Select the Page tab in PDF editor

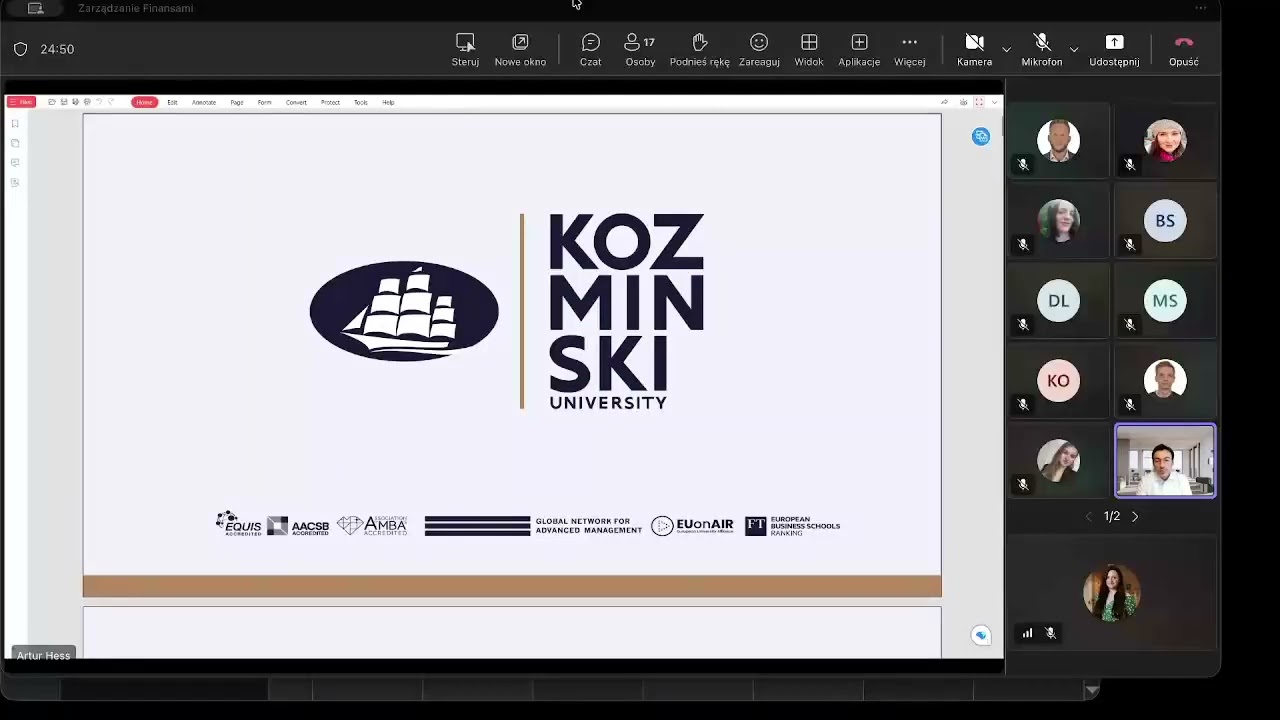[x=237, y=102]
